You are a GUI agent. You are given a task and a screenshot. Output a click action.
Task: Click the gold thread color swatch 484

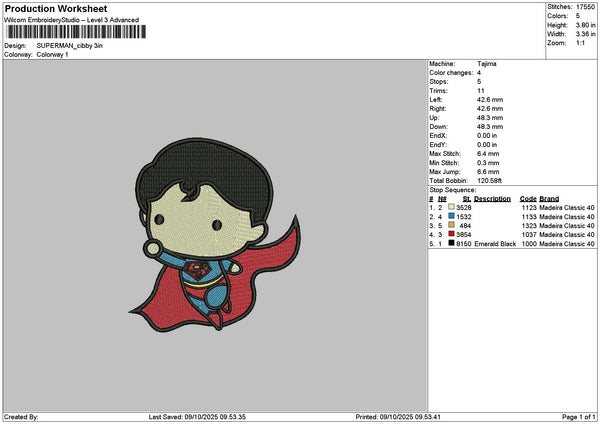(x=452, y=225)
